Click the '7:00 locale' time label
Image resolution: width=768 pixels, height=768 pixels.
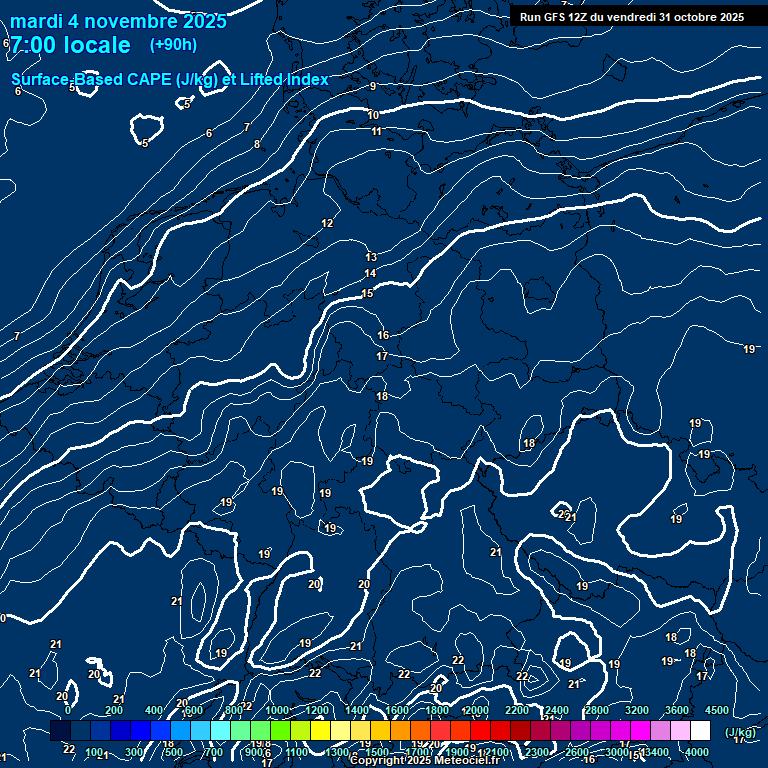71,45
